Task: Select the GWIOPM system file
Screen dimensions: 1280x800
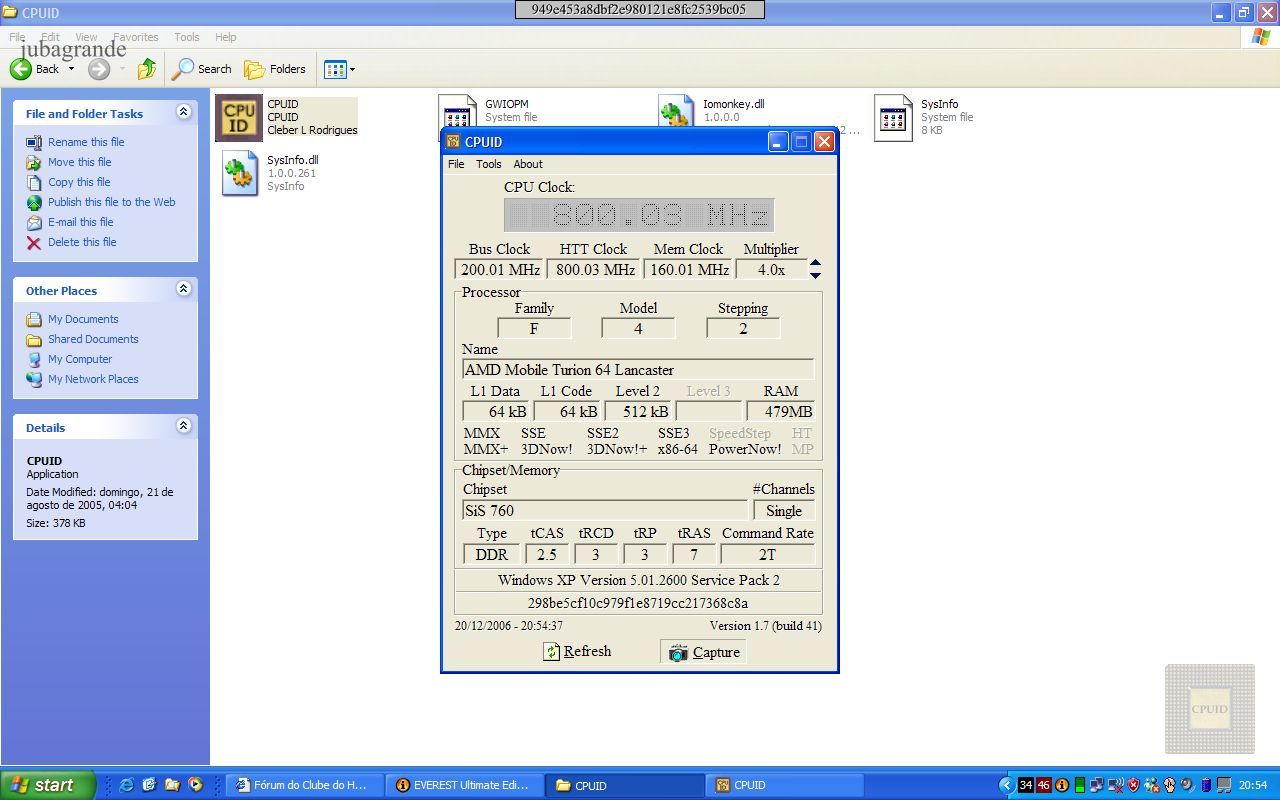Action: click(457, 111)
